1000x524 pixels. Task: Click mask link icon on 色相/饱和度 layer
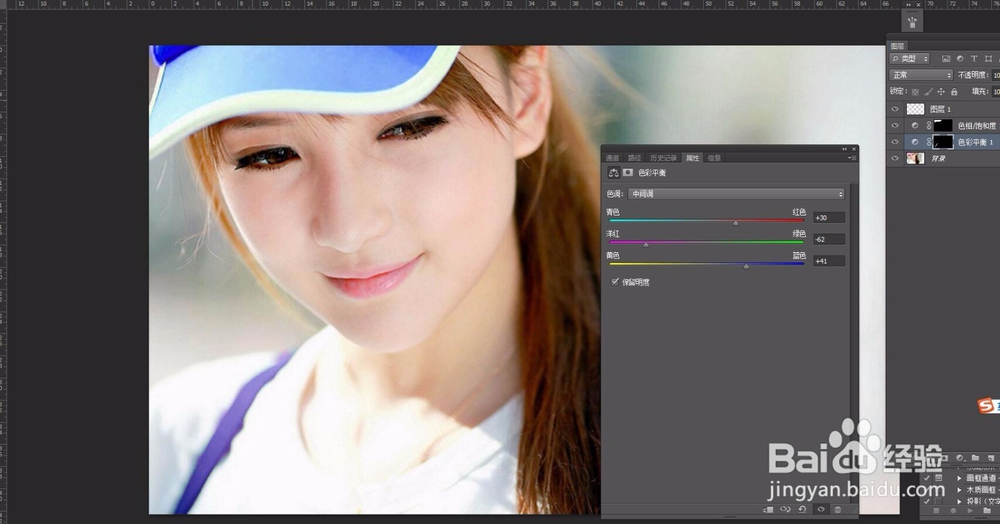pos(929,125)
